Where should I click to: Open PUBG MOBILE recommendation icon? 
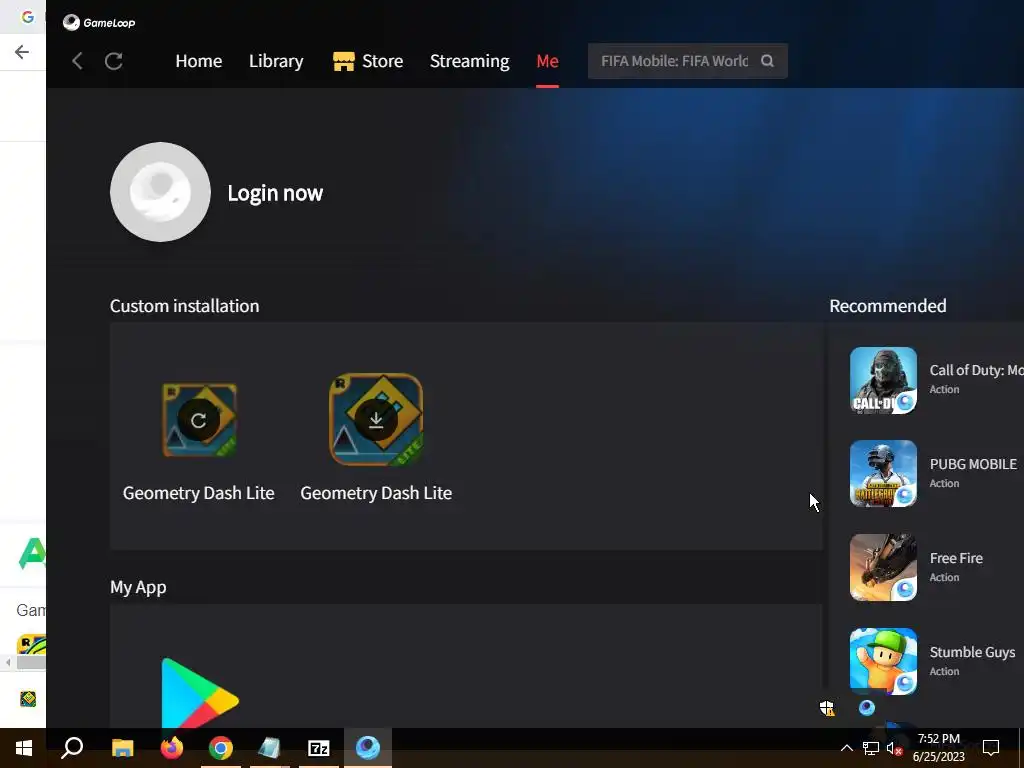pos(883,473)
